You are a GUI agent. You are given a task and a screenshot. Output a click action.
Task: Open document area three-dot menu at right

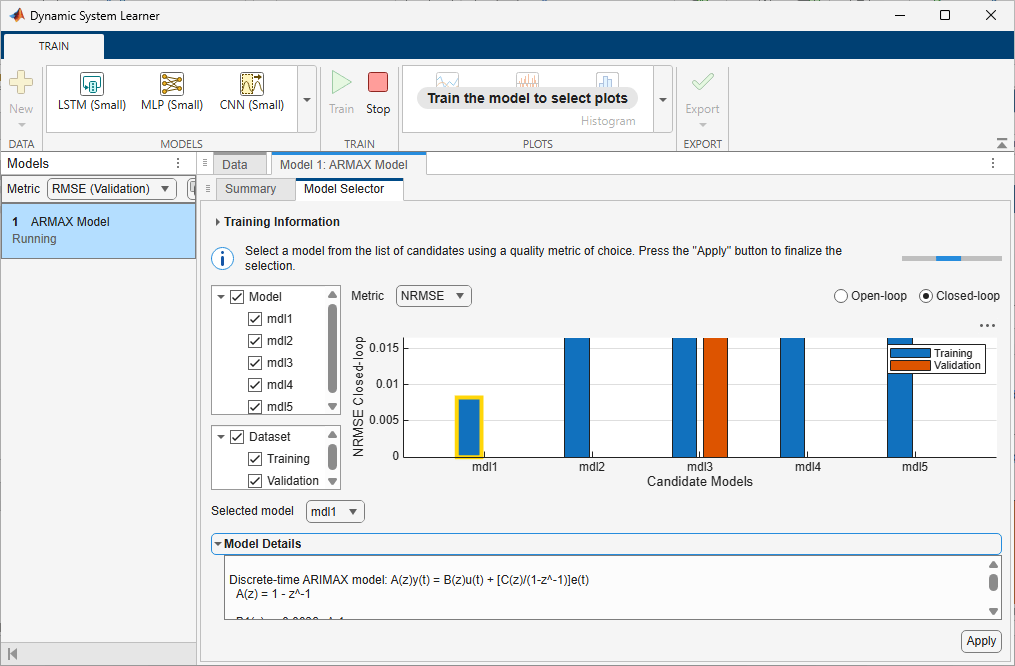click(993, 163)
